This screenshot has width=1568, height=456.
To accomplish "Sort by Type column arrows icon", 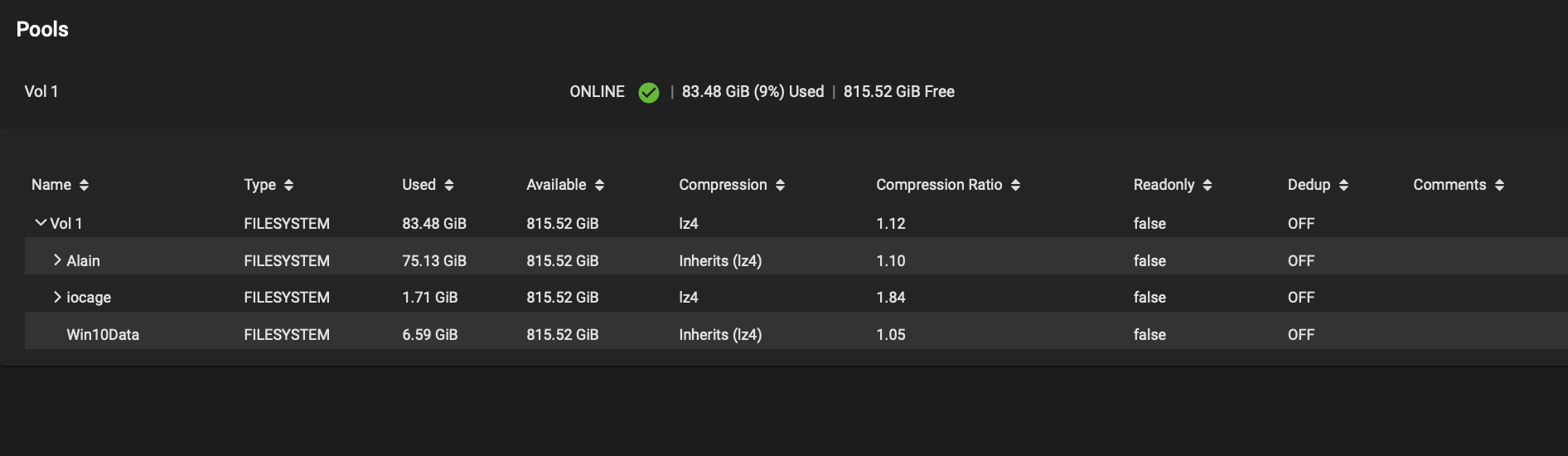I will click(x=288, y=186).
